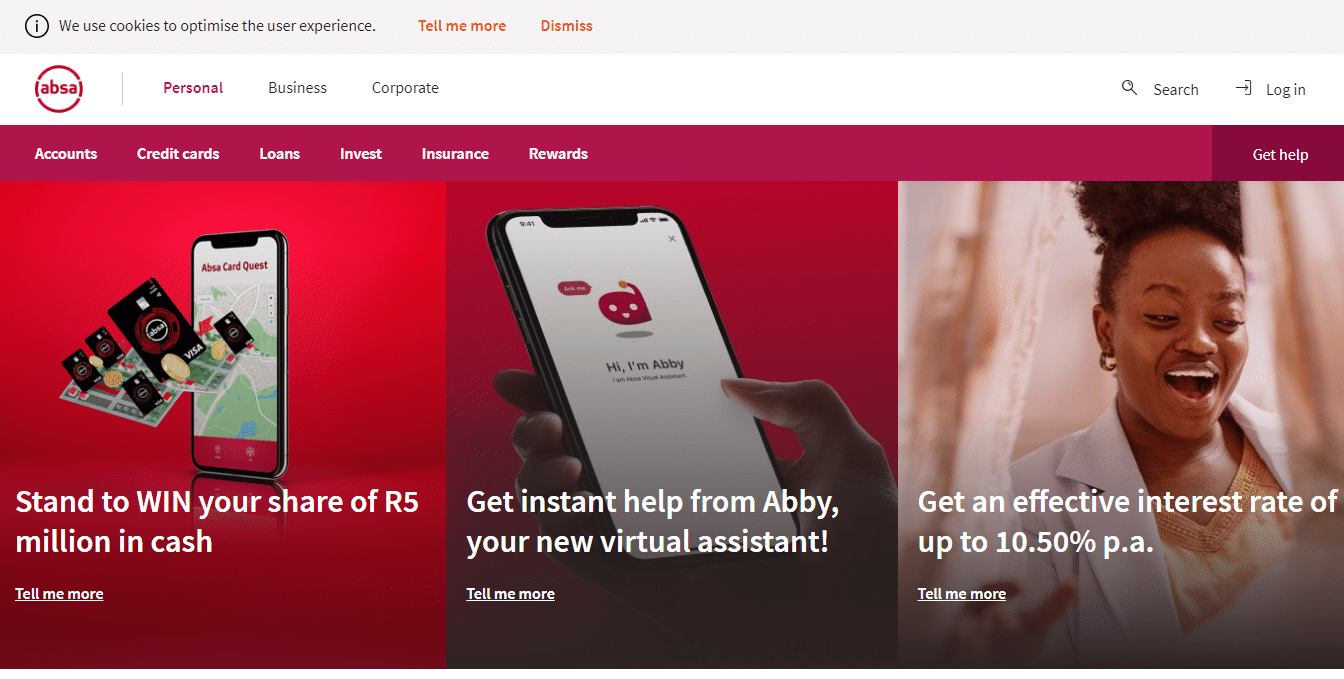Image resolution: width=1344 pixels, height=679 pixels.
Task: Open the Invest menu
Action: (x=361, y=154)
